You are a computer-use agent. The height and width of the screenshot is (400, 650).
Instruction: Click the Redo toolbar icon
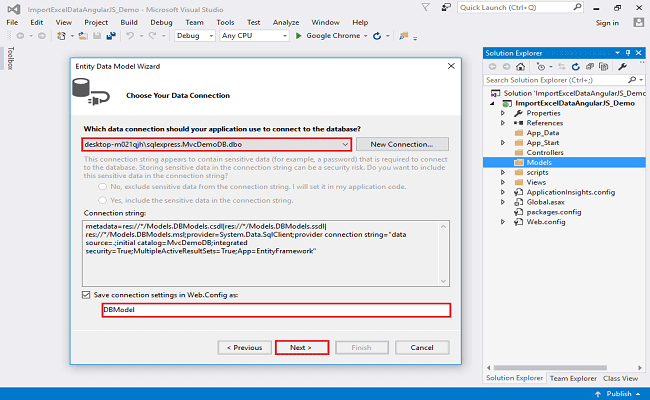[152, 36]
